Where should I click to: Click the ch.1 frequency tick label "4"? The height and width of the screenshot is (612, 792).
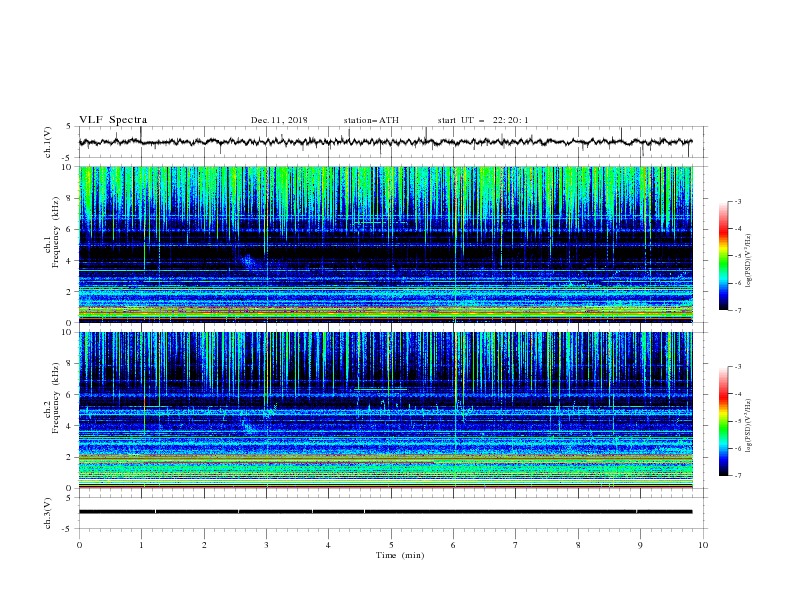coord(69,261)
